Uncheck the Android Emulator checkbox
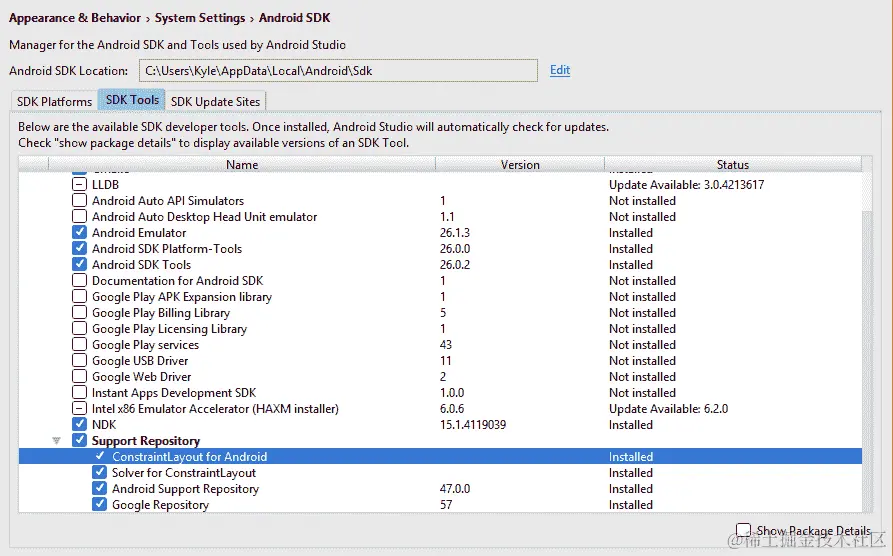The image size is (893, 556). tap(79, 232)
